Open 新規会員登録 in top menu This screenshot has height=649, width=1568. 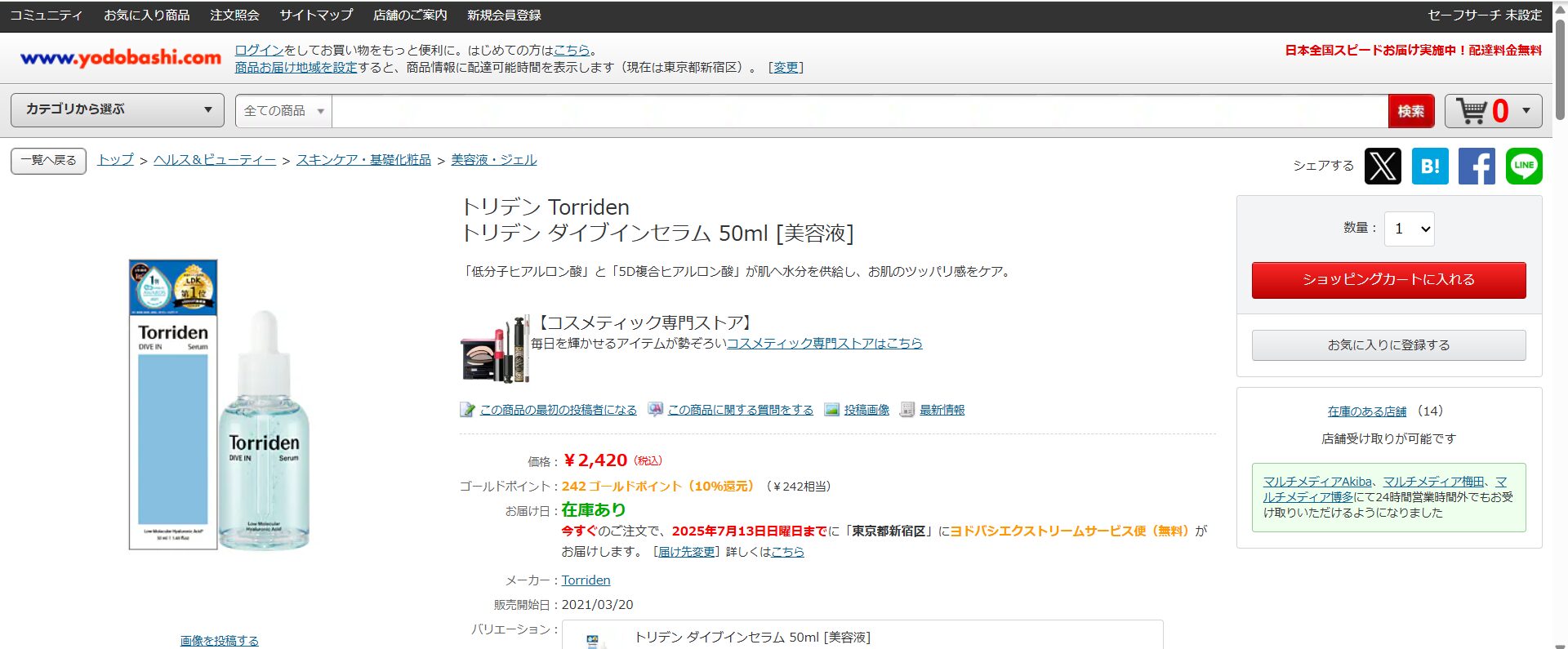(x=504, y=16)
